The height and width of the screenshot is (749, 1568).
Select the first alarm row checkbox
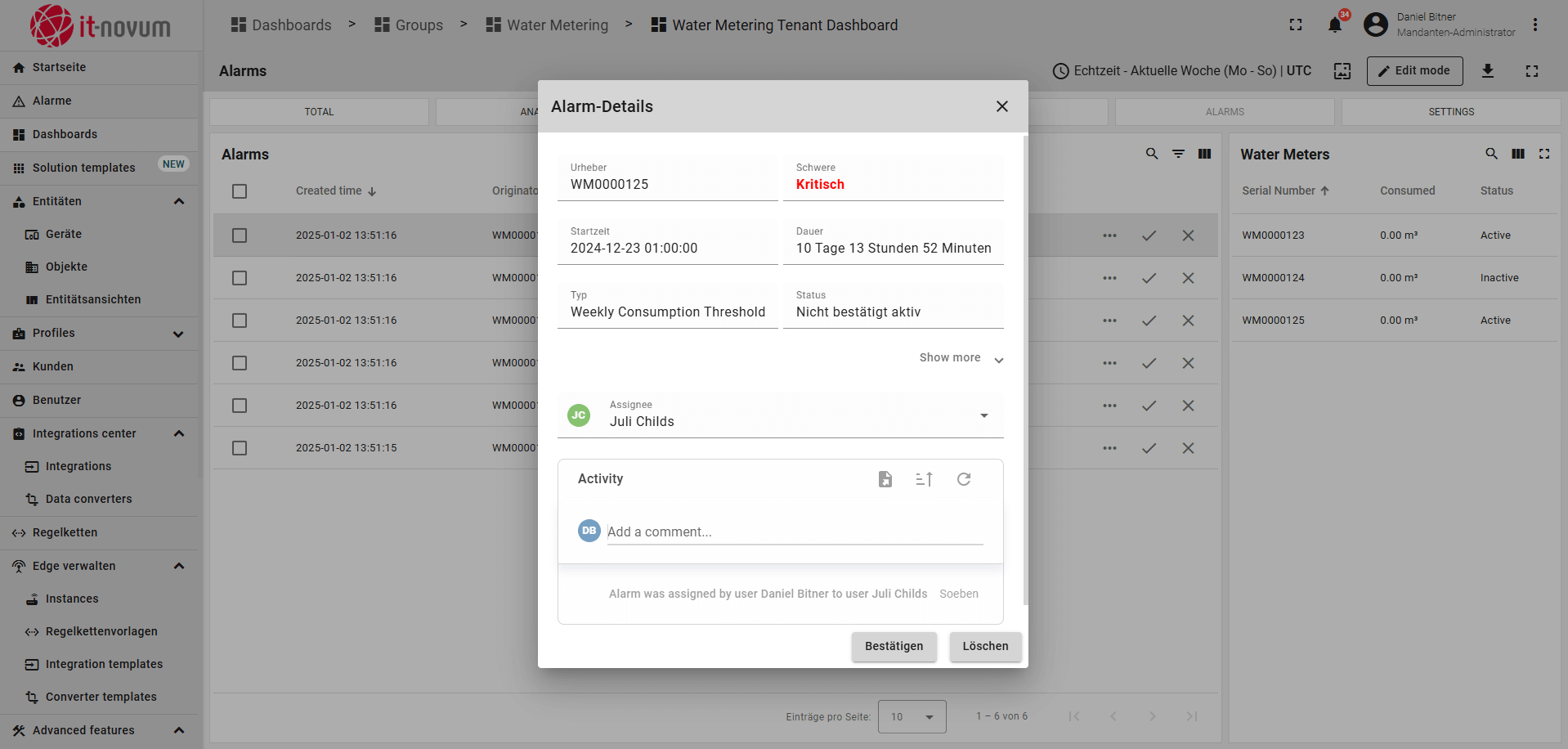(240, 235)
